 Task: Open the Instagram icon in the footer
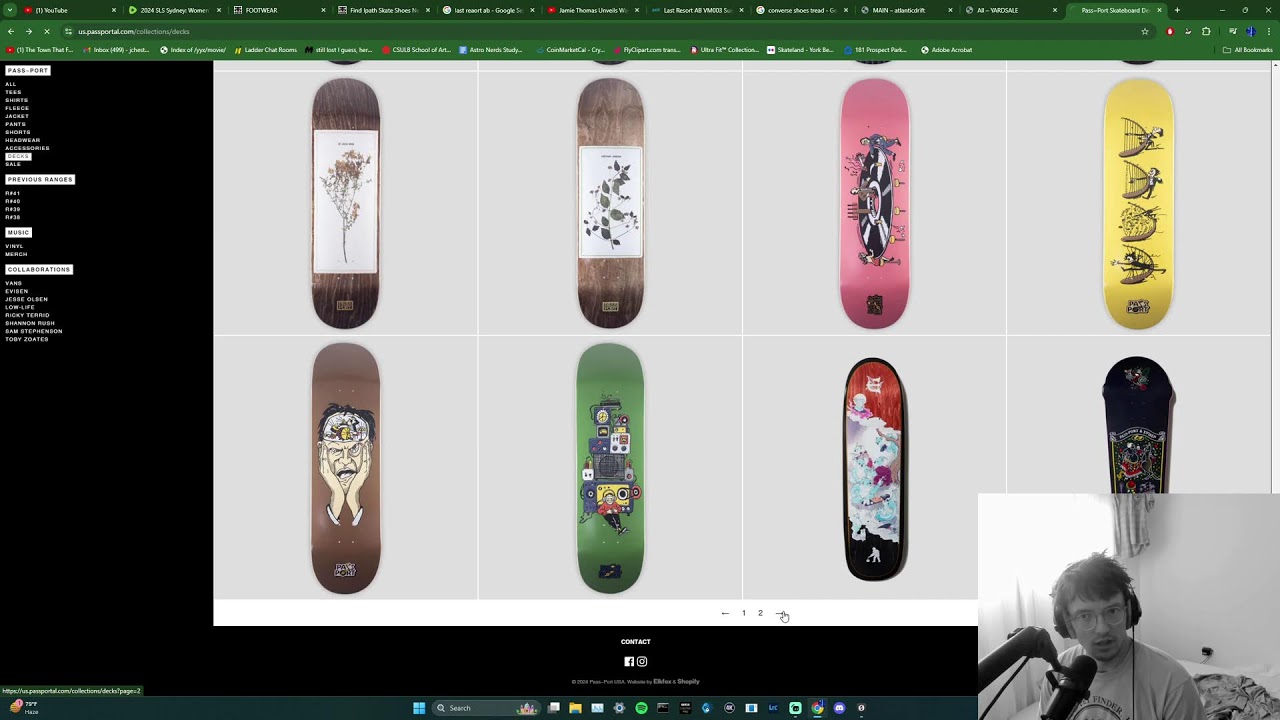coord(642,661)
